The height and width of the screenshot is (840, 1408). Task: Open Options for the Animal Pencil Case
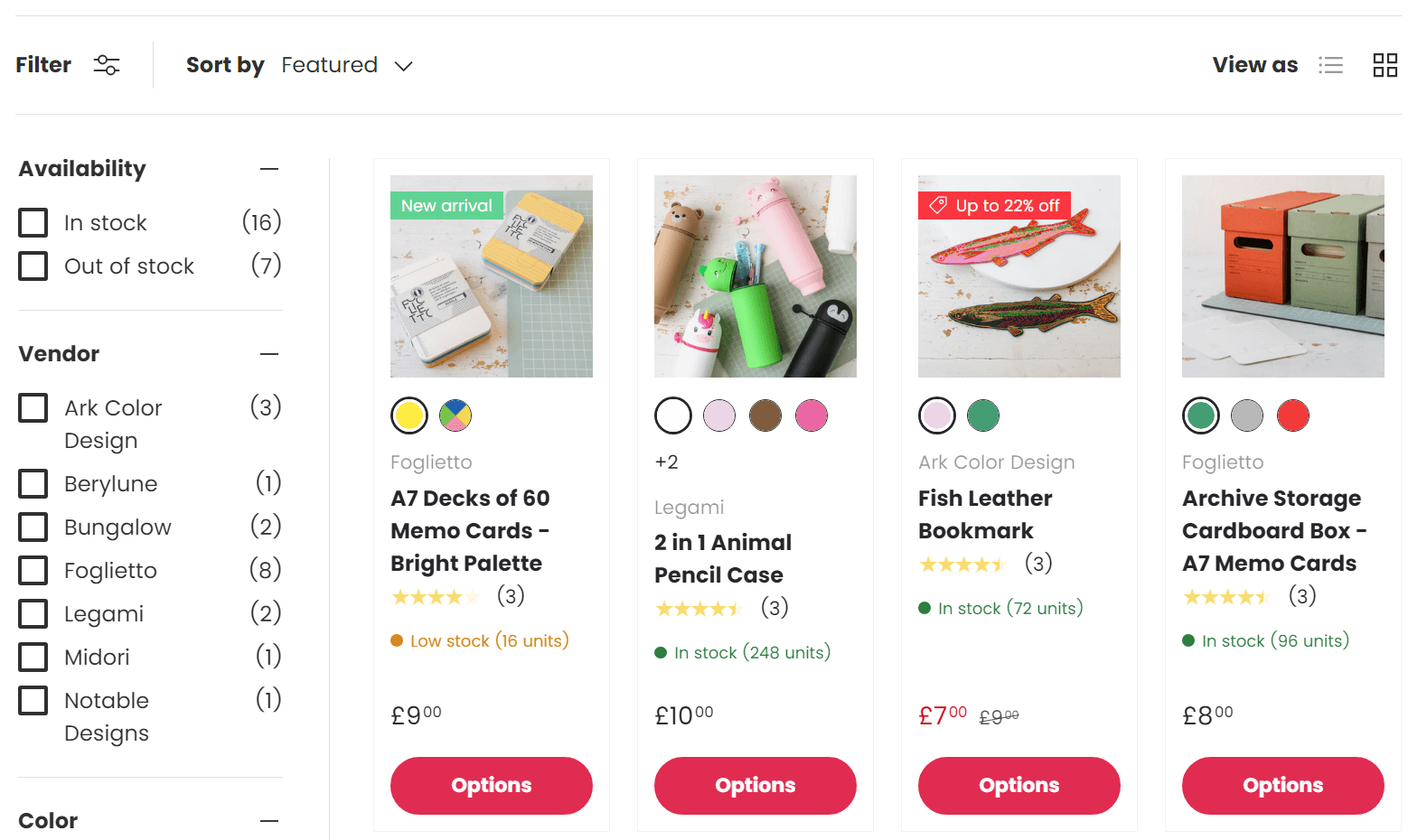(755, 786)
